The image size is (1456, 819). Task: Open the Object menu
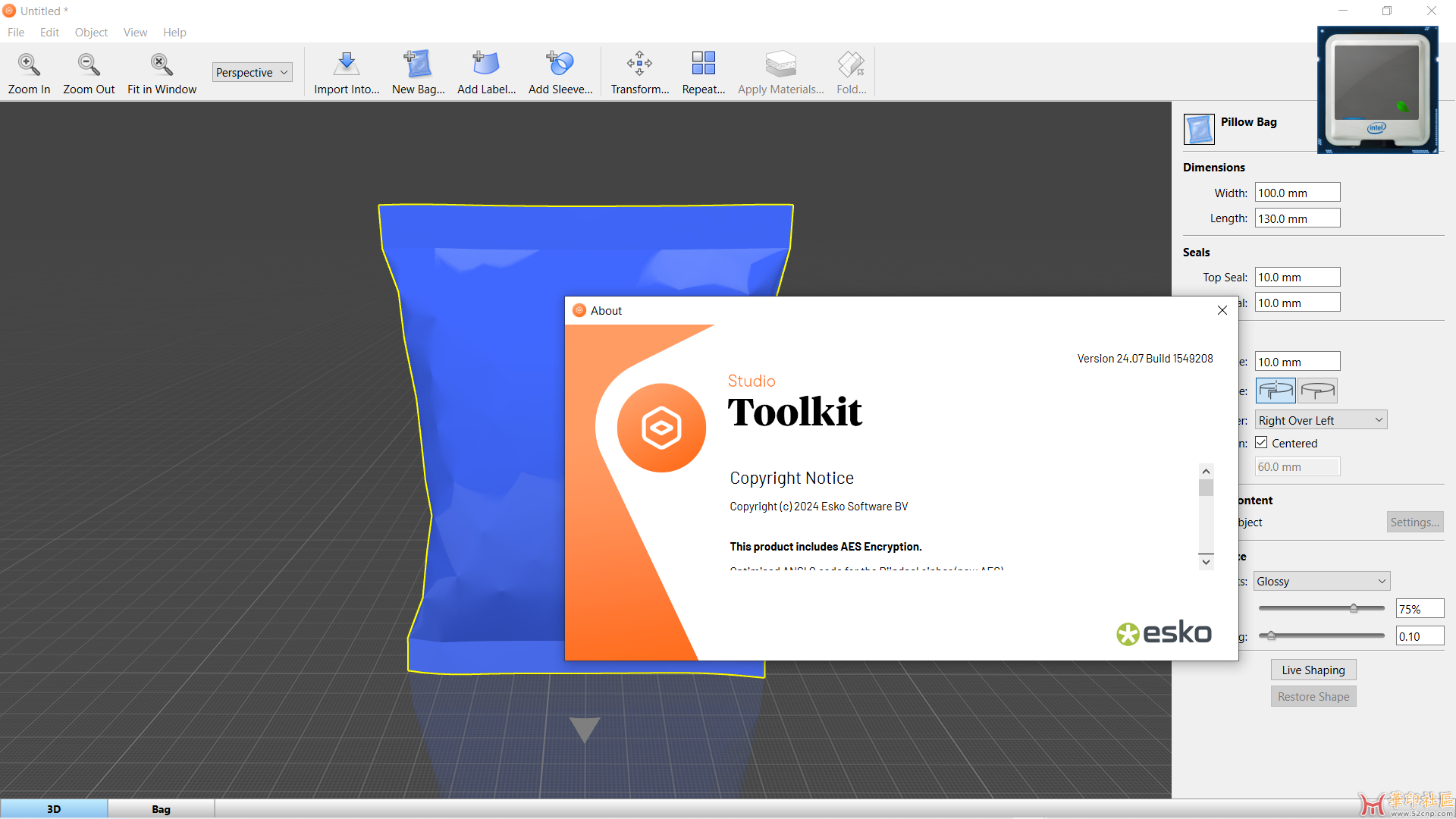pyautogui.click(x=91, y=32)
